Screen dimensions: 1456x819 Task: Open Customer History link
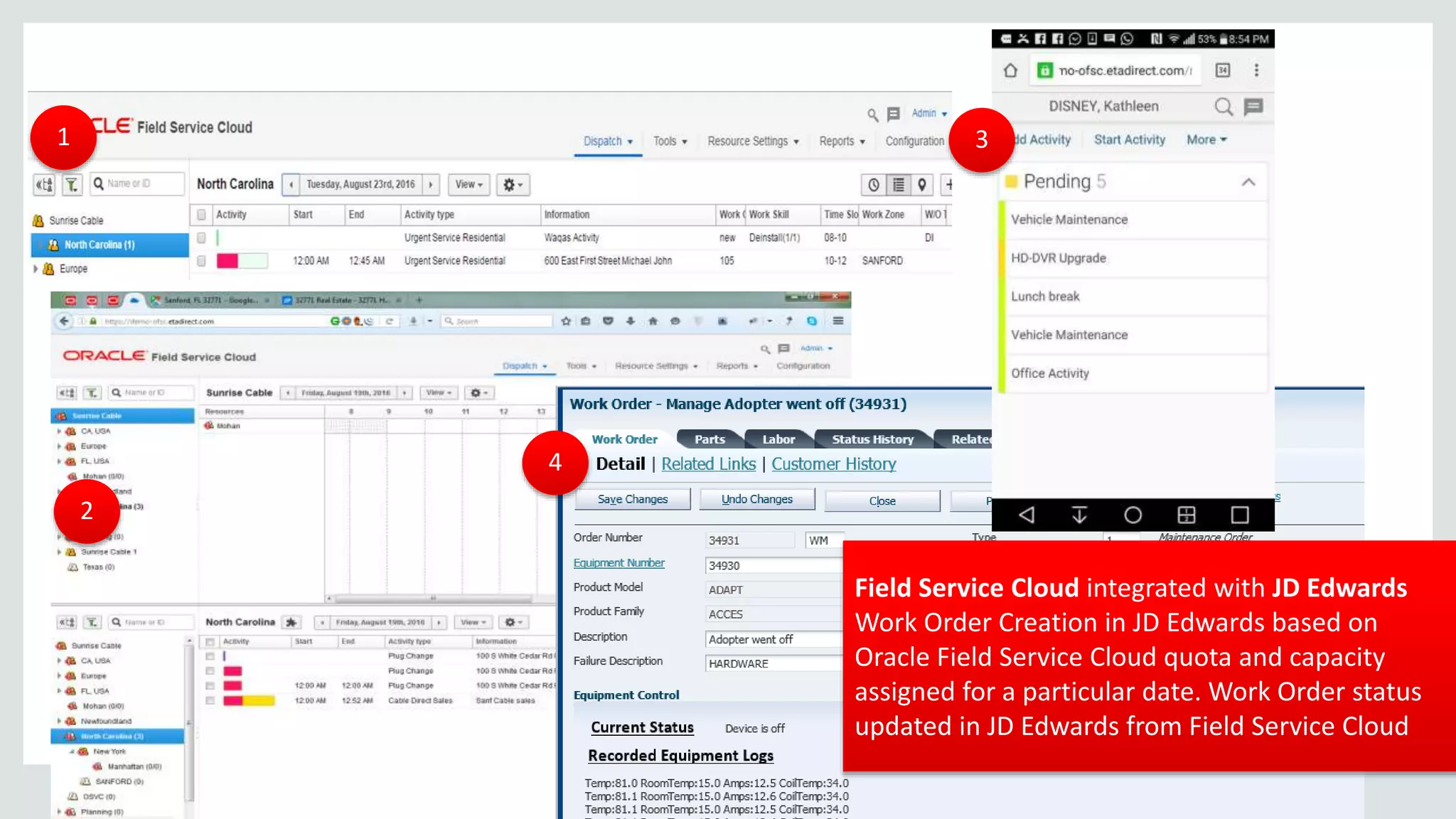834,464
